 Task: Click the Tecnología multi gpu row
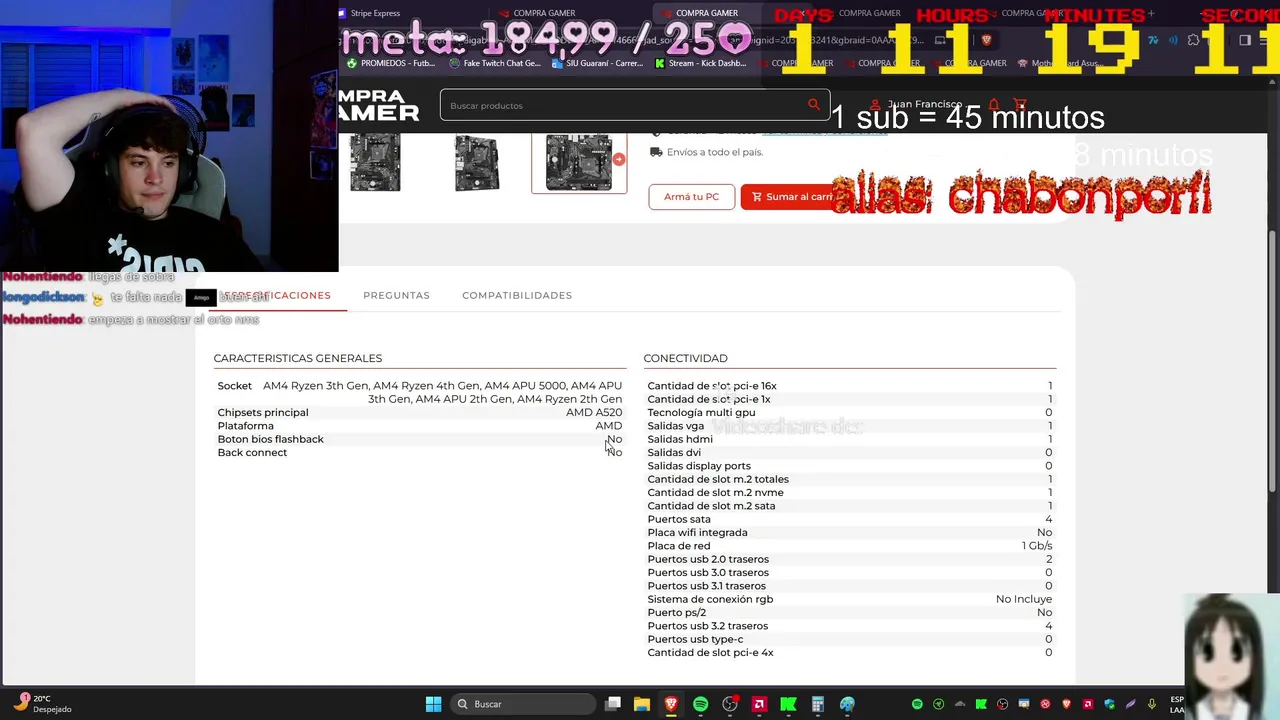pos(850,412)
